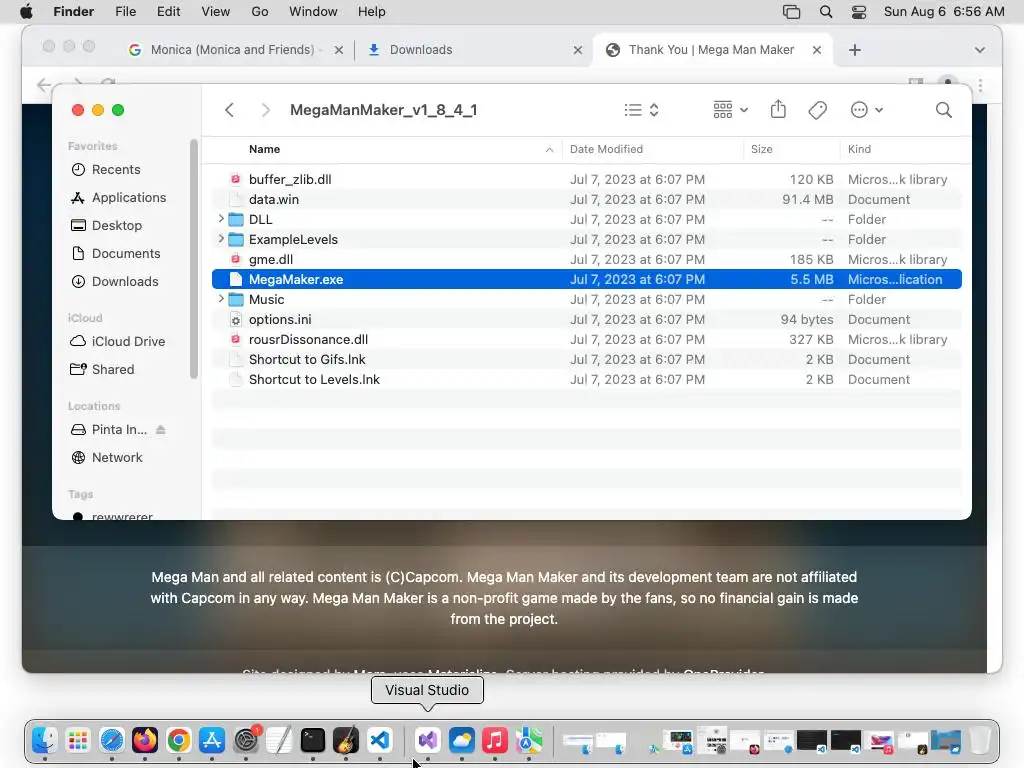Open Music app from the Dock

tap(495, 740)
